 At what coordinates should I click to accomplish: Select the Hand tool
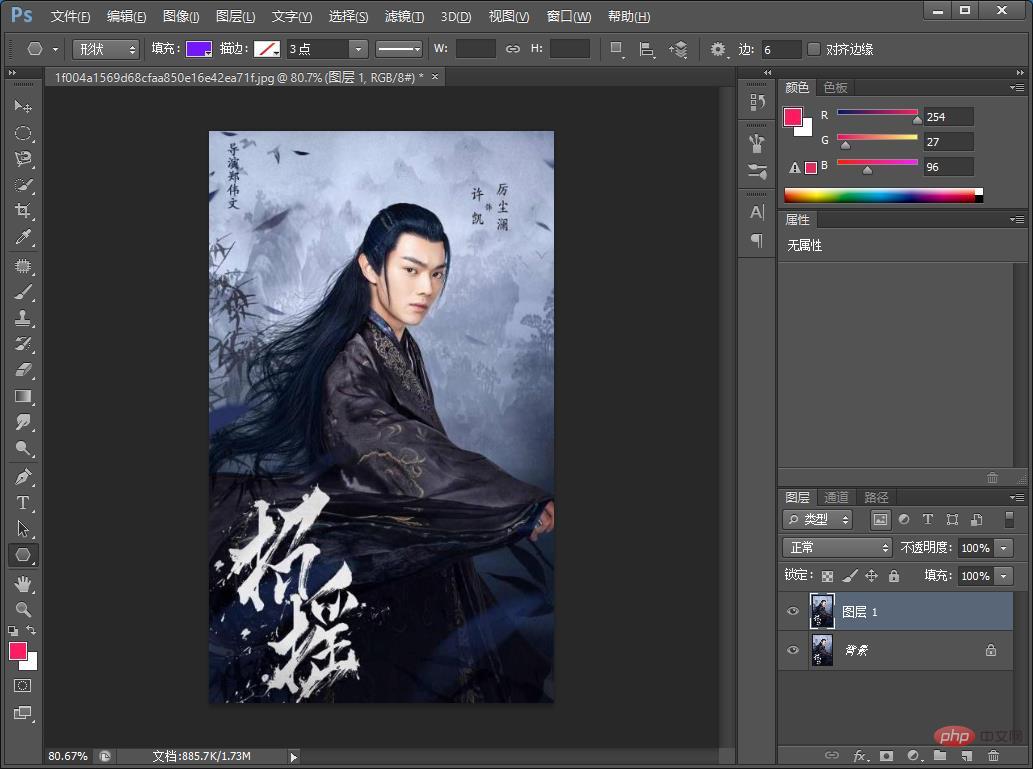coord(22,583)
